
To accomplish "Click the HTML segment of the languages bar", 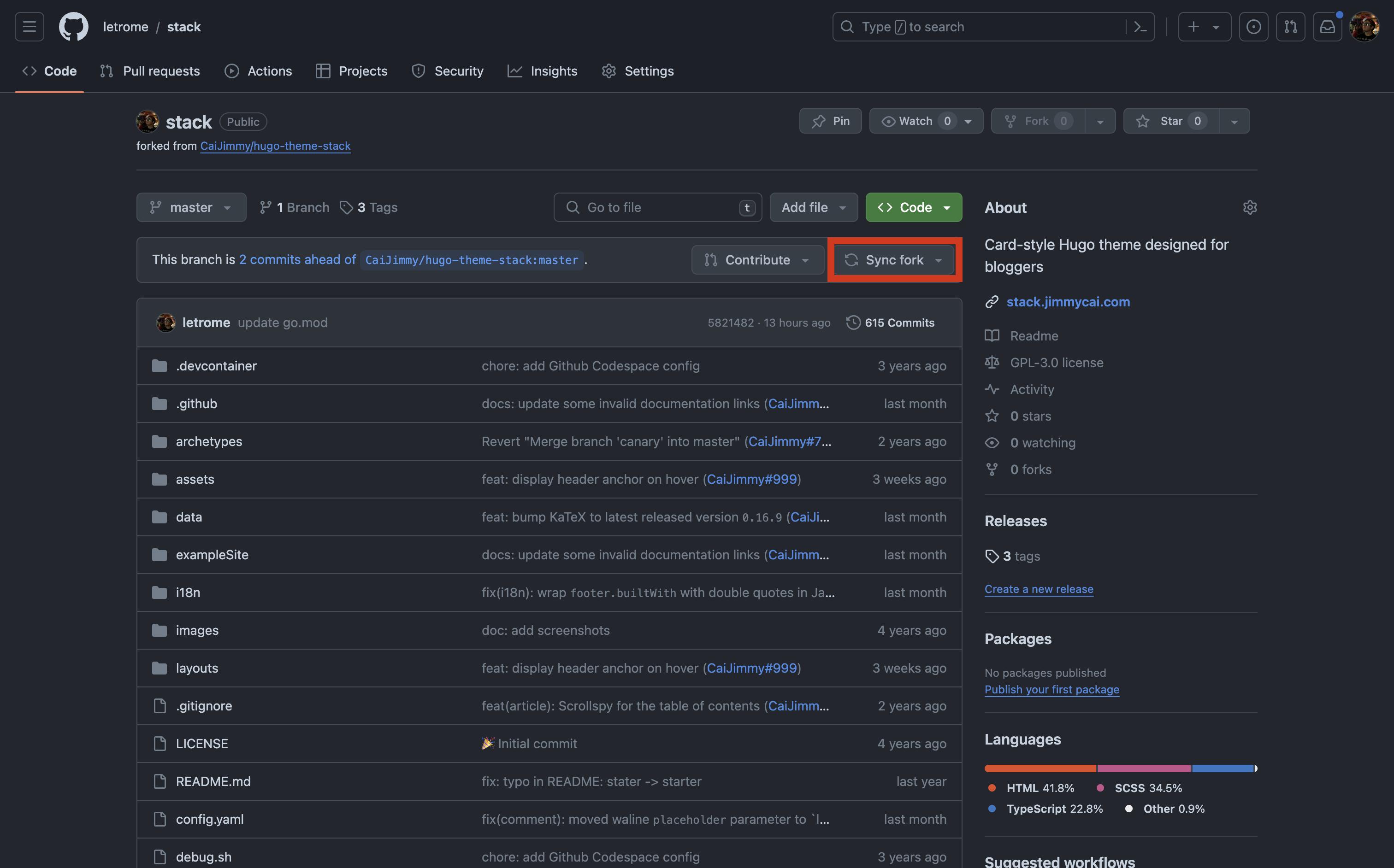I will (x=1039, y=768).
